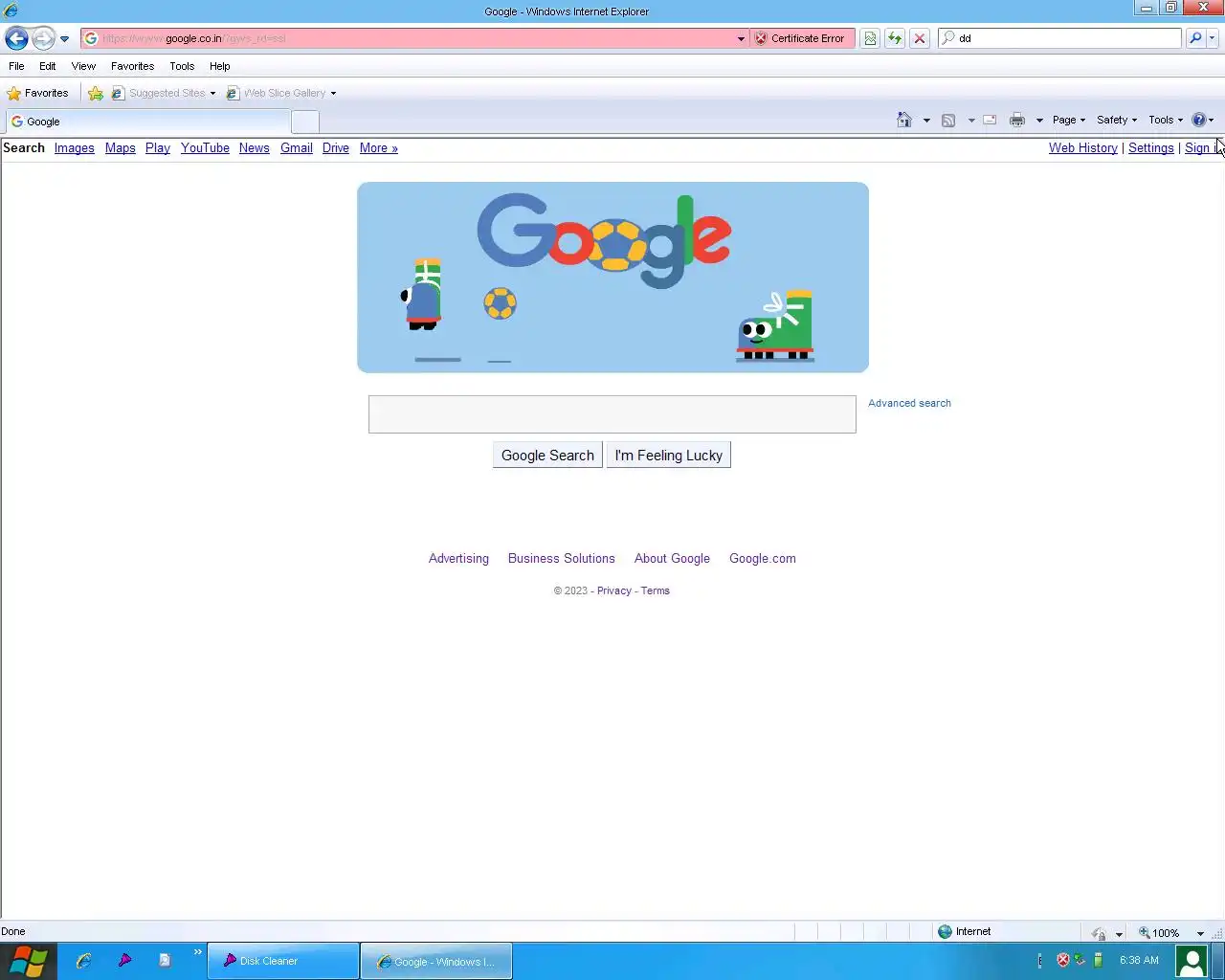Open Google Settings link
The image size is (1225, 980).
(x=1150, y=147)
